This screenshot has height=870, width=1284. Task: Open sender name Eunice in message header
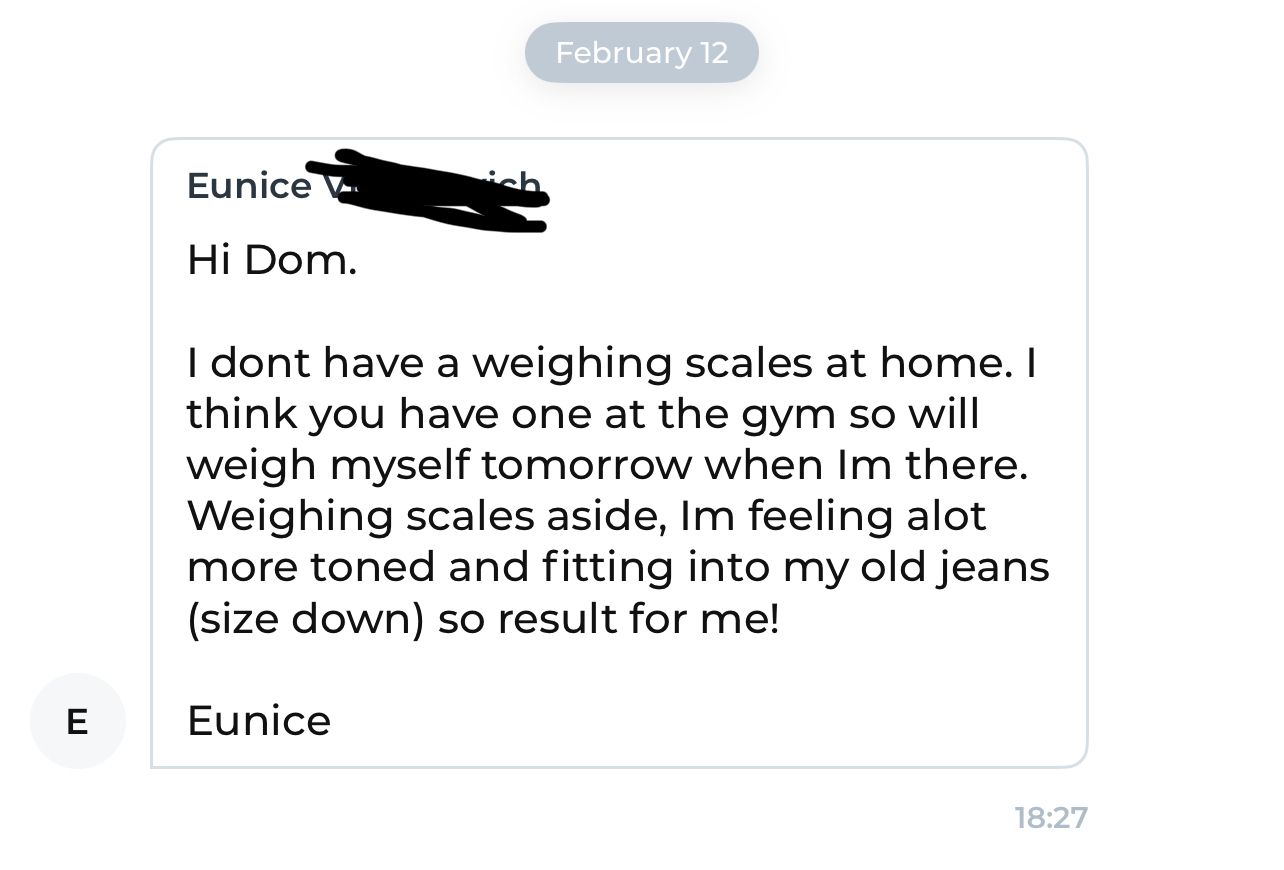[x=248, y=186]
